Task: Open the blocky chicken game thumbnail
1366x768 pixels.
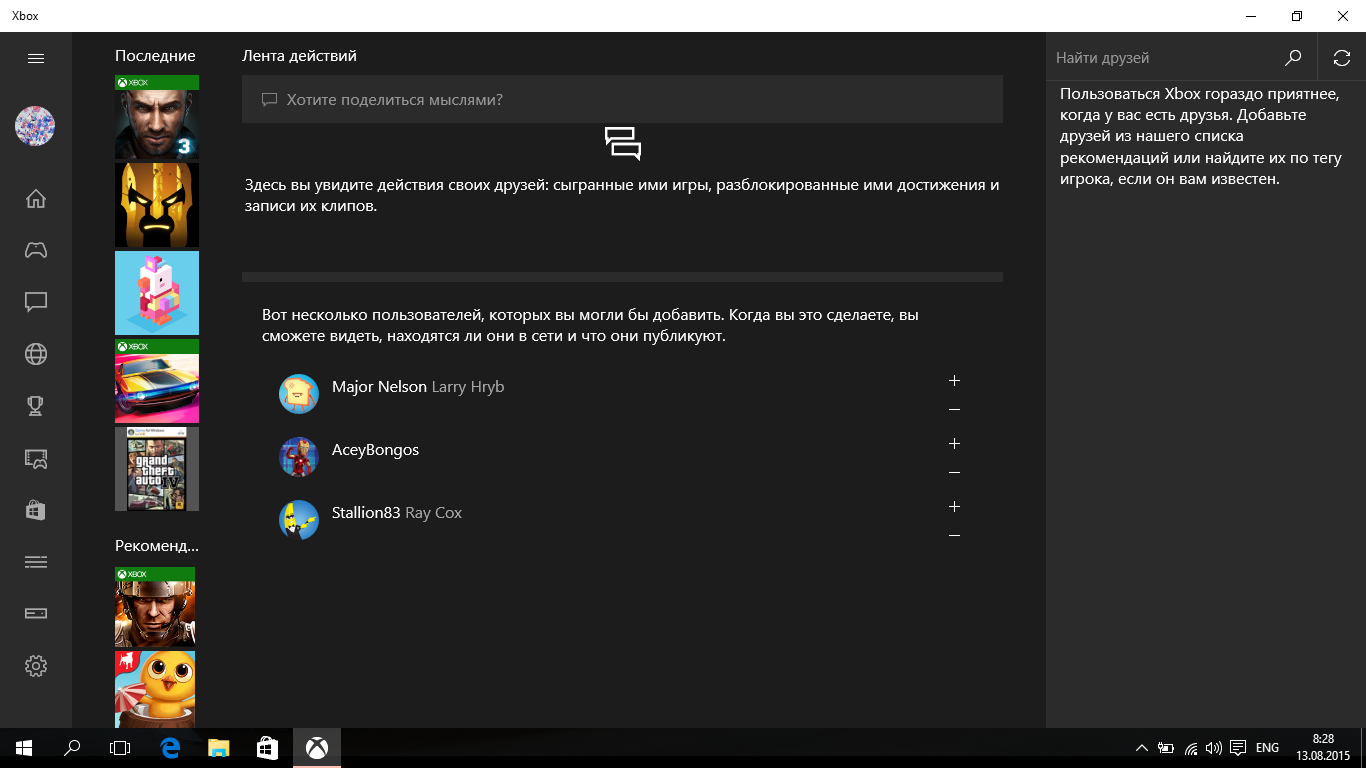Action: 157,293
